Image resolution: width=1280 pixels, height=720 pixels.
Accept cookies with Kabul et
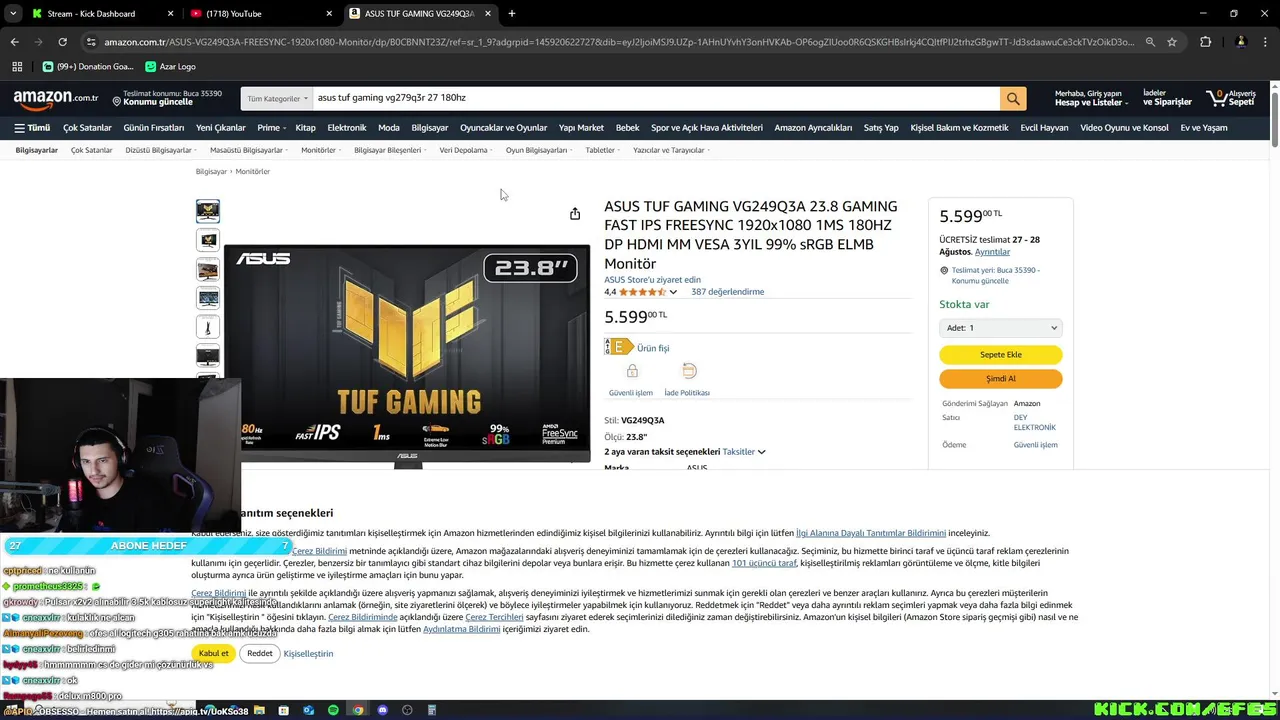tap(214, 654)
